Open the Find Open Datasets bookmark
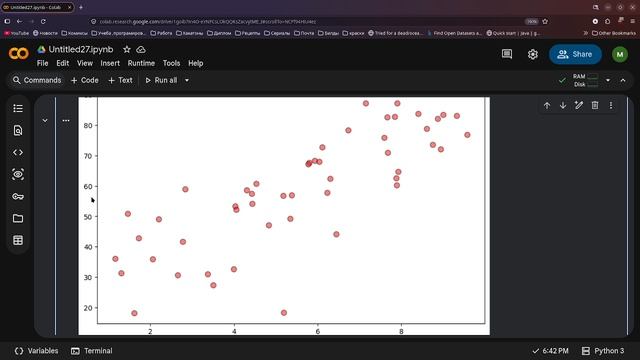Image resolution: width=640 pixels, height=360 pixels. point(455,33)
